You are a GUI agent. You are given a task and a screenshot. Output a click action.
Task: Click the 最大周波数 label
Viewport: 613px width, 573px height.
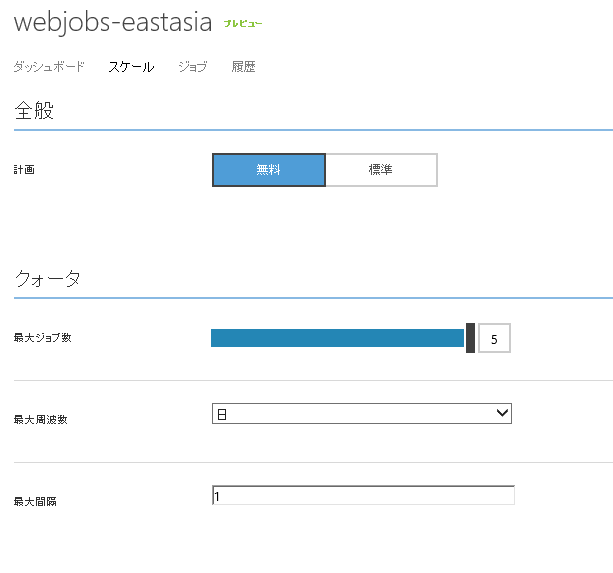tap(41, 419)
